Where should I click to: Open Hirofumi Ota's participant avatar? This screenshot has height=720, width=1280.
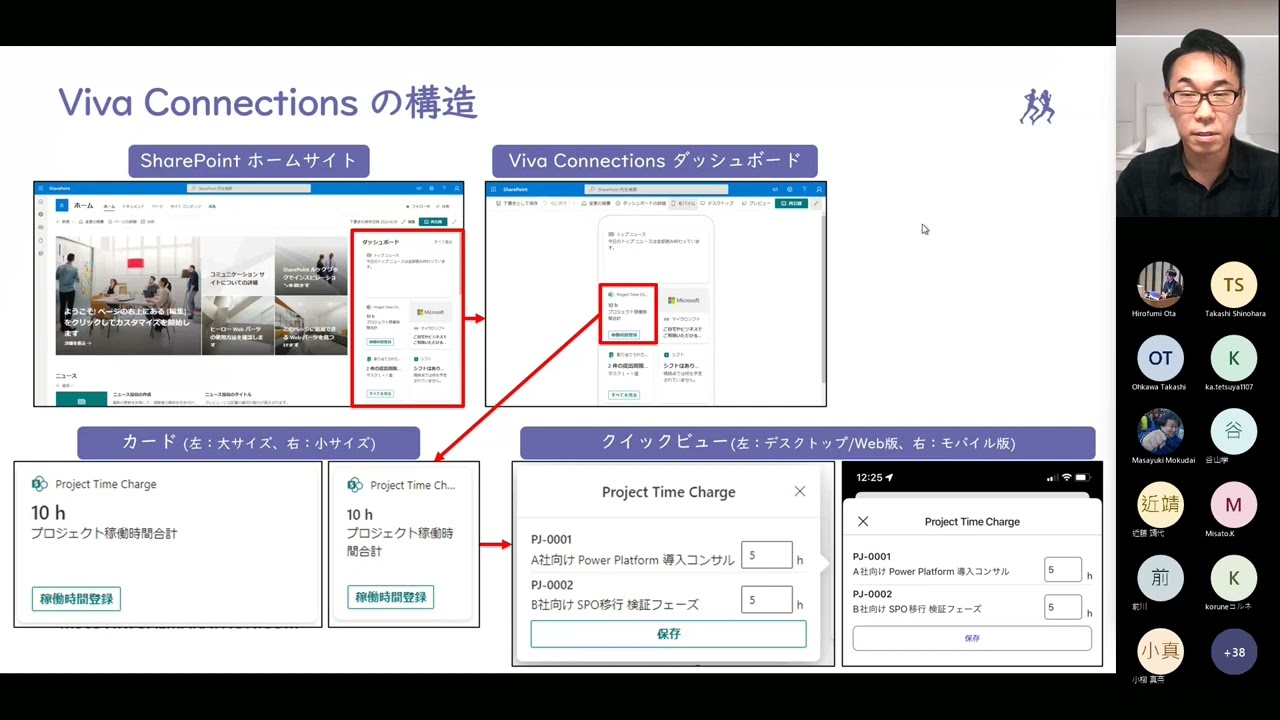pos(1160,285)
